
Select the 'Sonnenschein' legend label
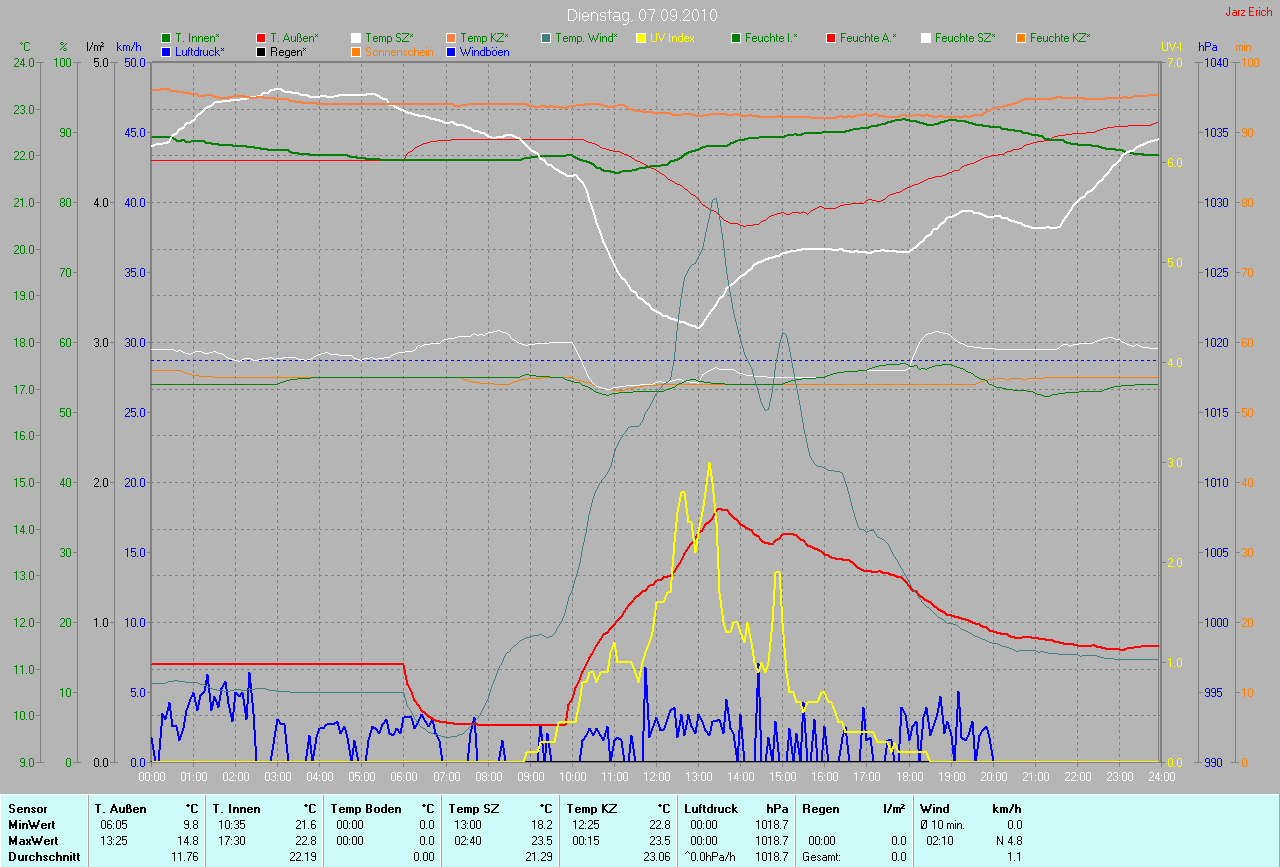(400, 51)
